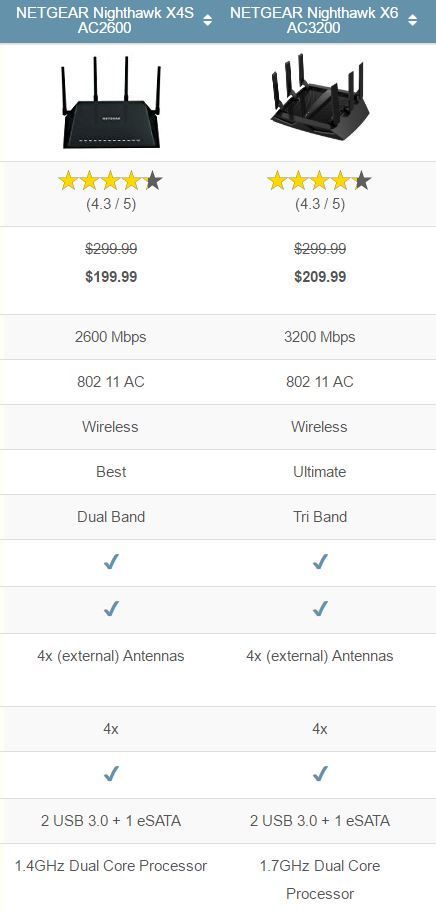Sort by the Nighthawk X6 AC3200 column arrows
Image resolution: width=436 pixels, height=911 pixels.
click(x=412, y=20)
